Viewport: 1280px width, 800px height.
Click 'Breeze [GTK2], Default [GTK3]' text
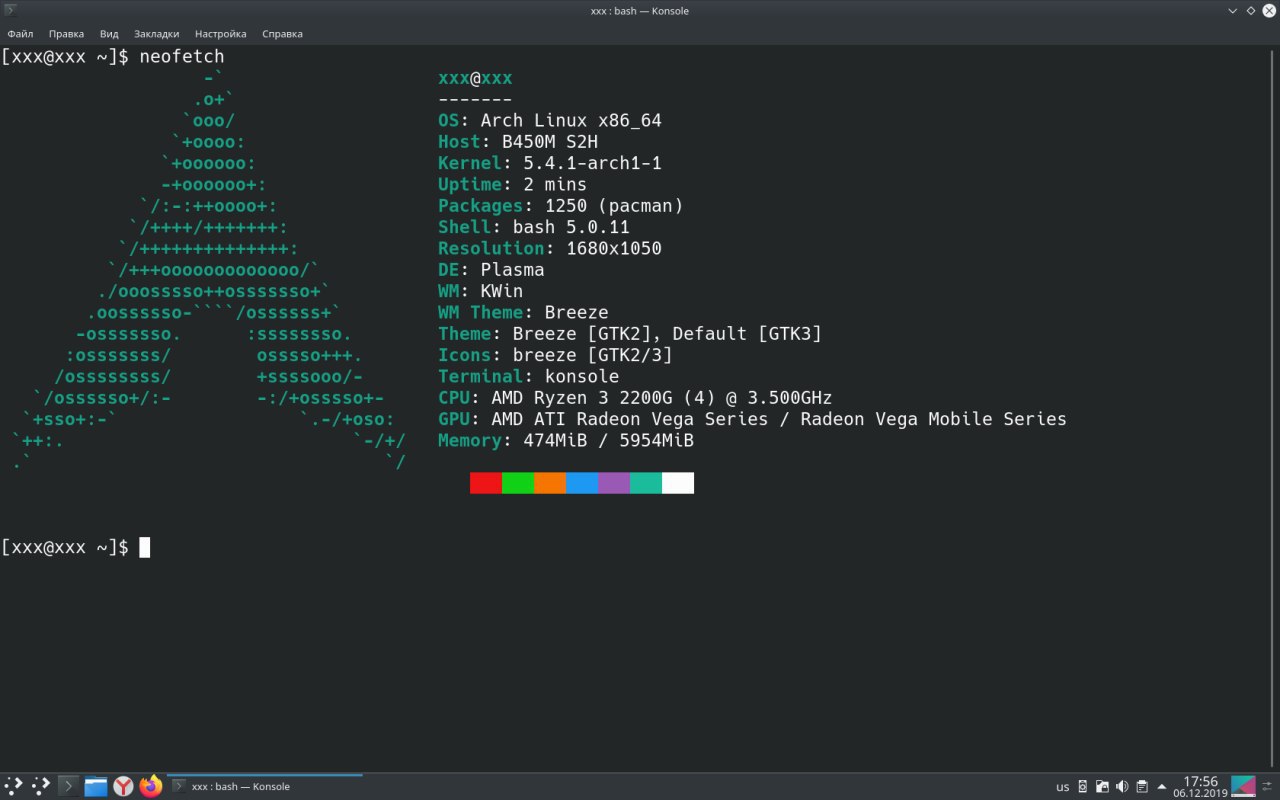click(x=667, y=334)
